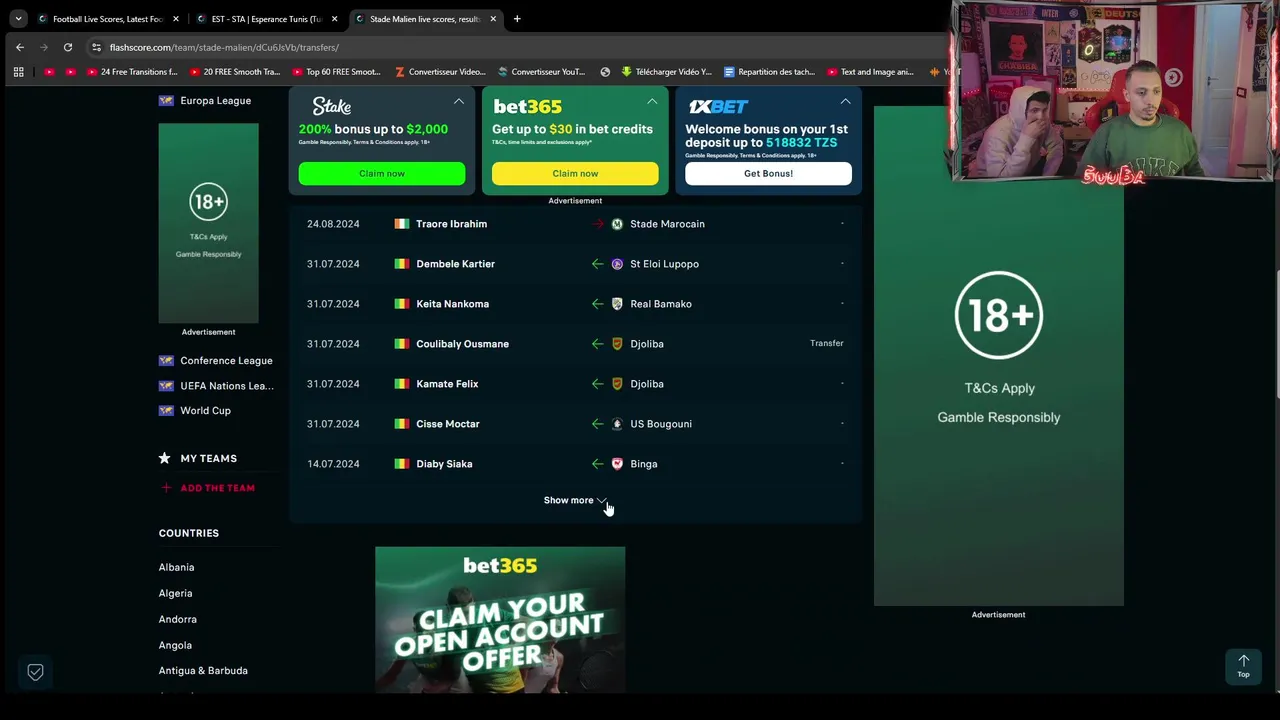Expand transfers with Show more

click(575, 500)
